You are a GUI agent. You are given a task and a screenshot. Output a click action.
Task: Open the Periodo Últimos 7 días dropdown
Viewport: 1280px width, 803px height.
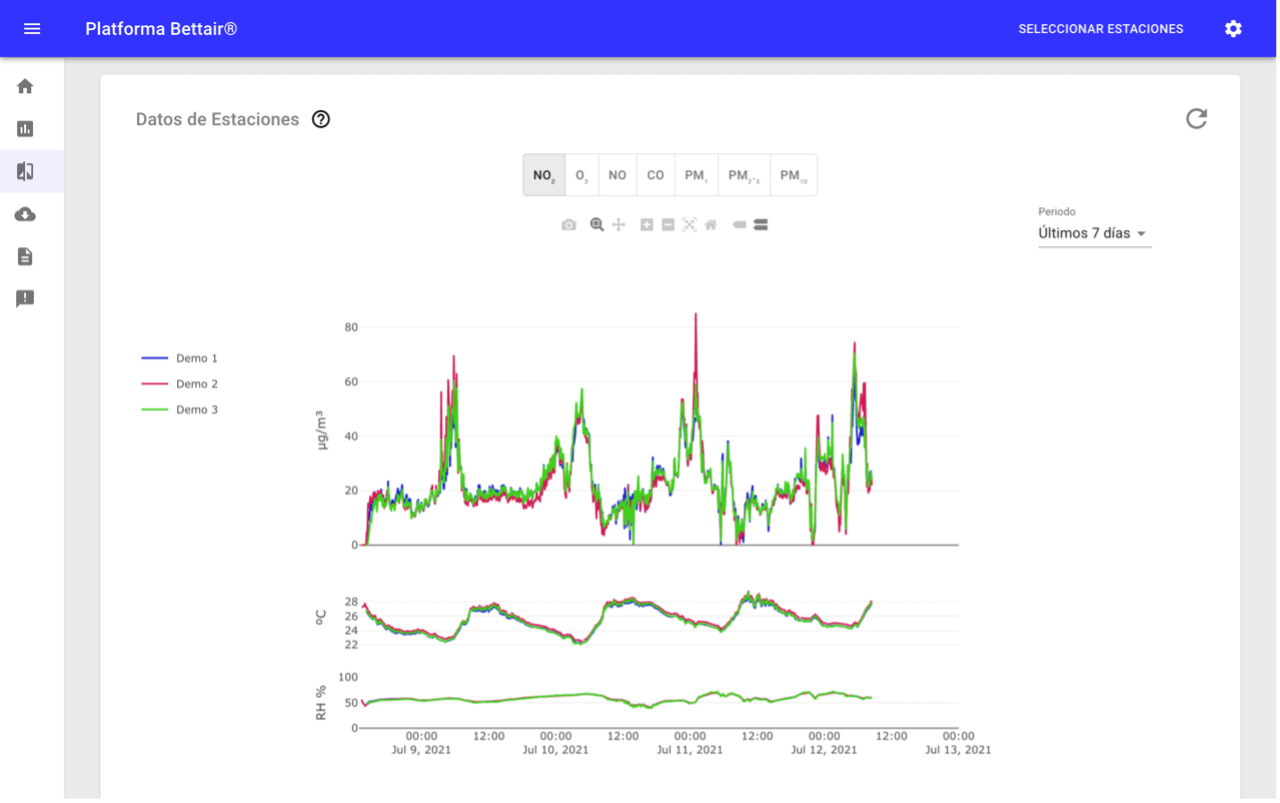coord(1094,233)
